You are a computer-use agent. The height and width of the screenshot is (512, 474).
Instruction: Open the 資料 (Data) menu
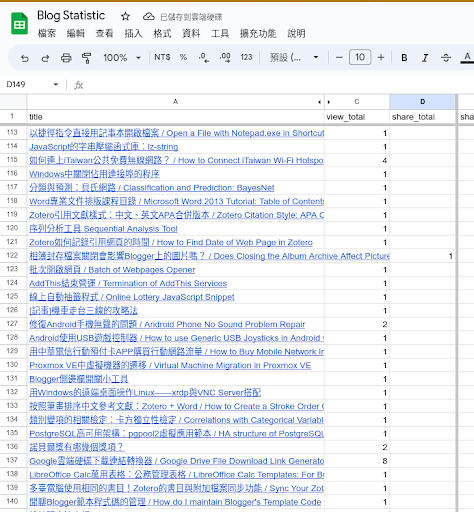point(191,33)
